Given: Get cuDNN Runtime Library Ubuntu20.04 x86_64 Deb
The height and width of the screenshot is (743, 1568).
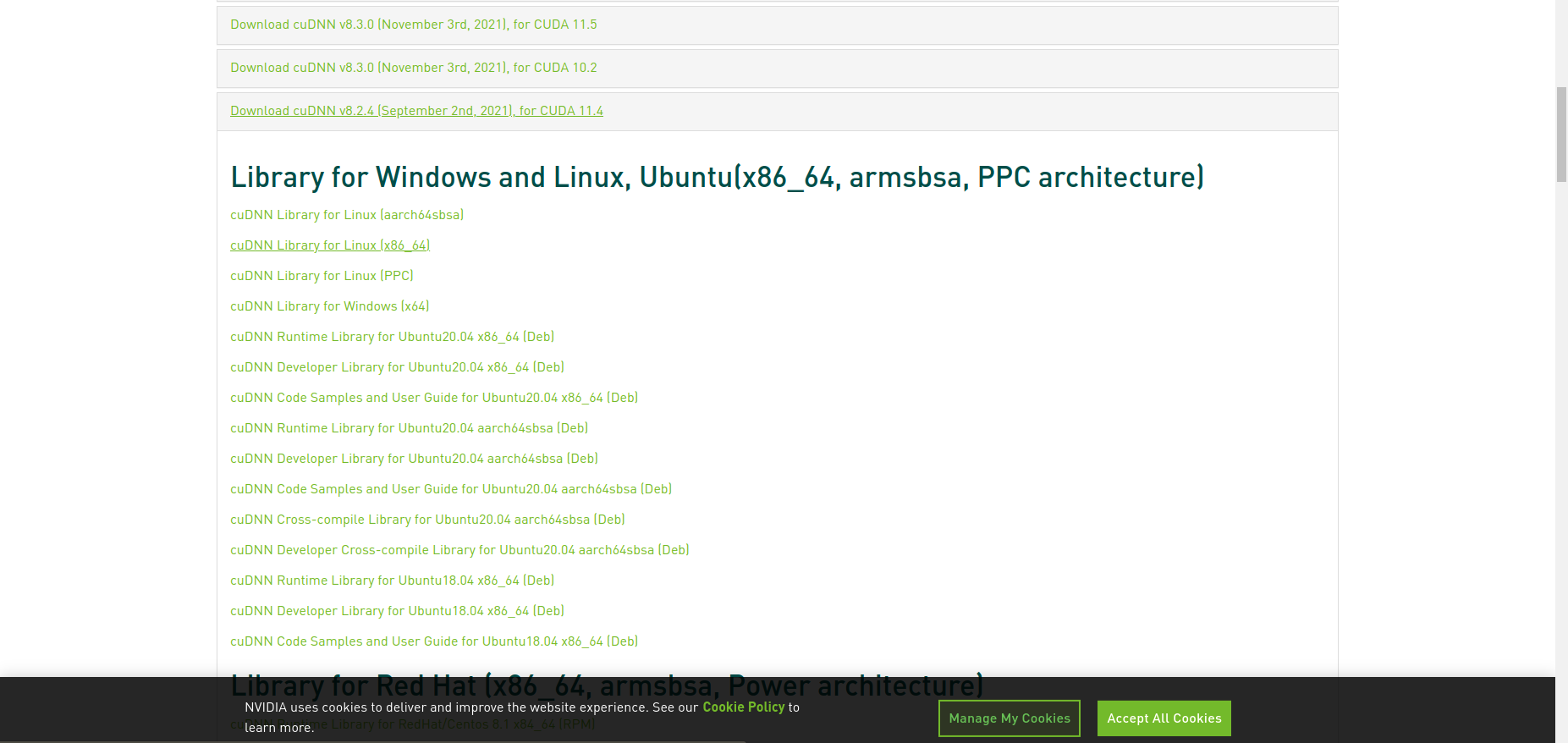Looking at the screenshot, I should coord(393,337).
